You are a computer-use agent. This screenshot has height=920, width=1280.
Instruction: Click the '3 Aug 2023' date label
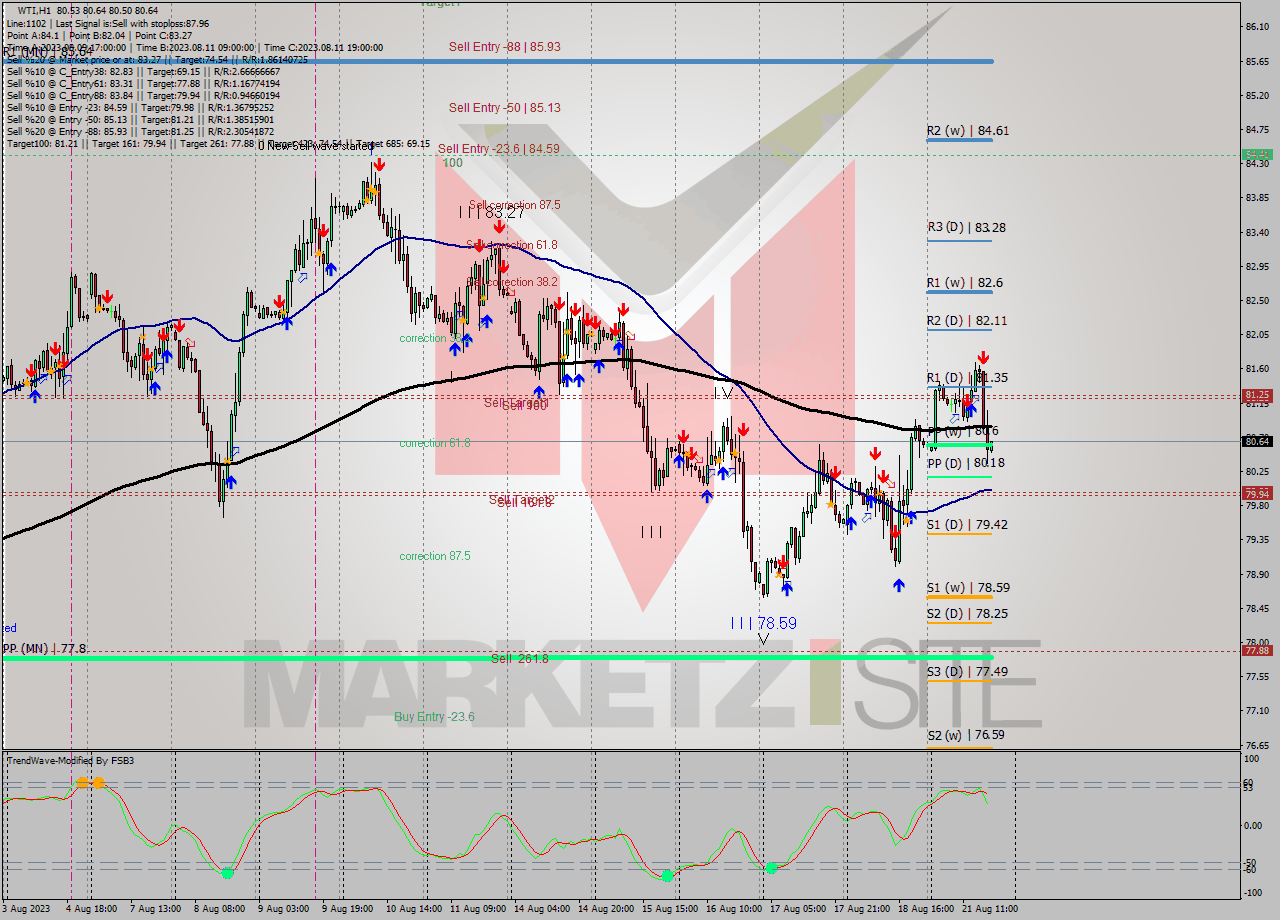pos(27,909)
